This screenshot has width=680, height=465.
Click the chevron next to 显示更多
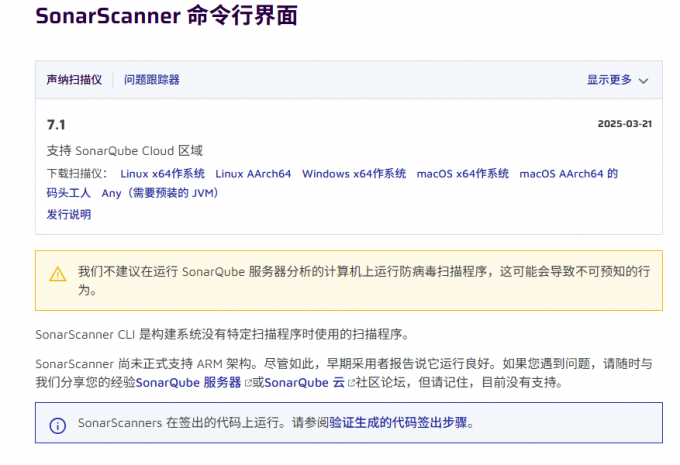coord(644,81)
